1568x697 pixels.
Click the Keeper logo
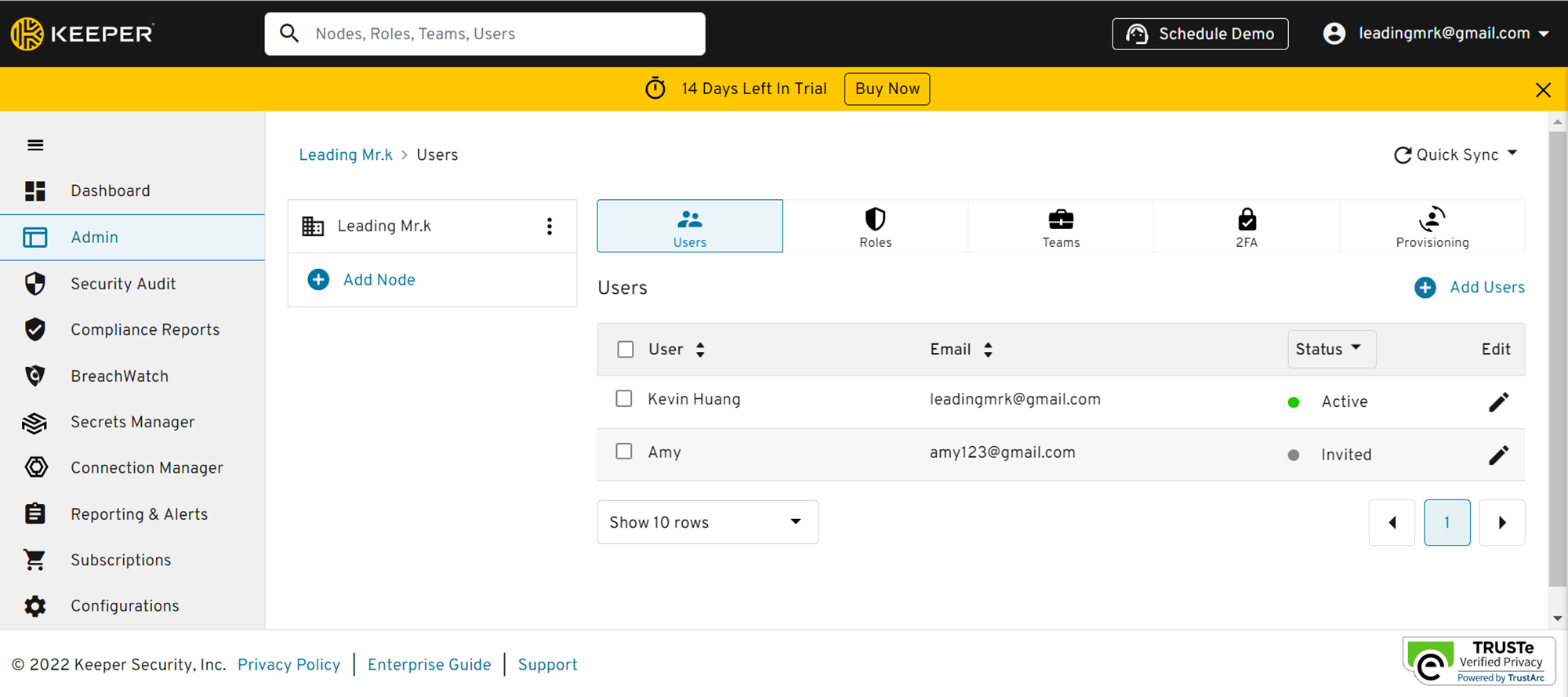[x=82, y=34]
